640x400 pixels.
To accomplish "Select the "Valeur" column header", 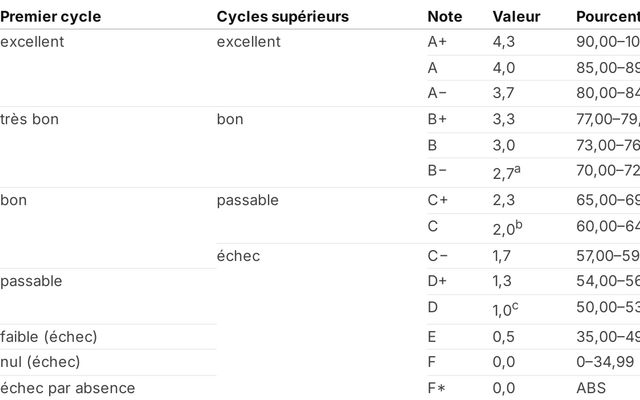I will (x=517, y=17).
